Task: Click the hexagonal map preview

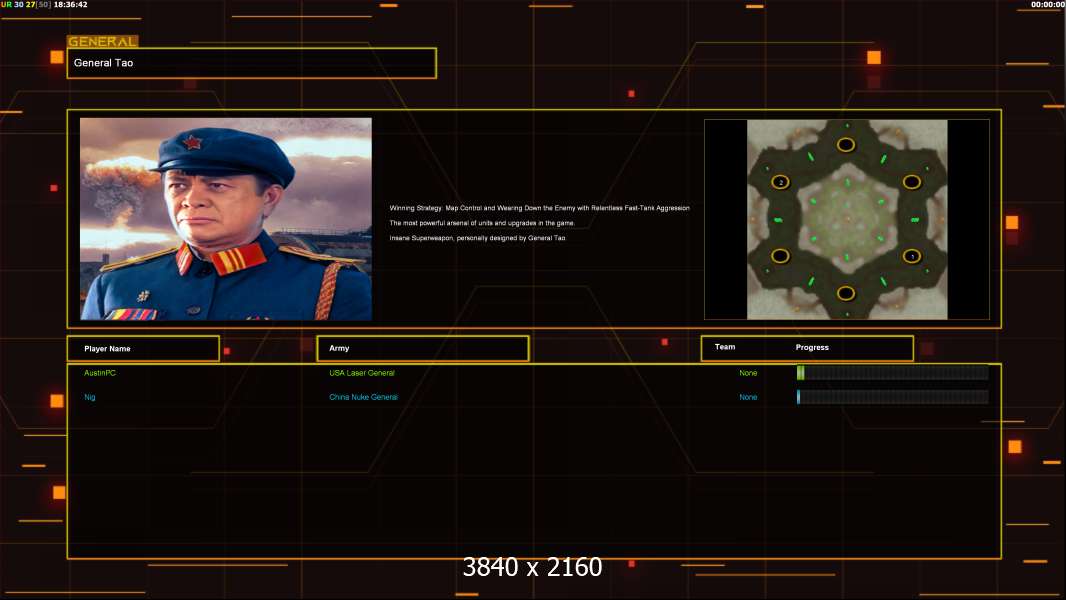Action: (x=847, y=219)
